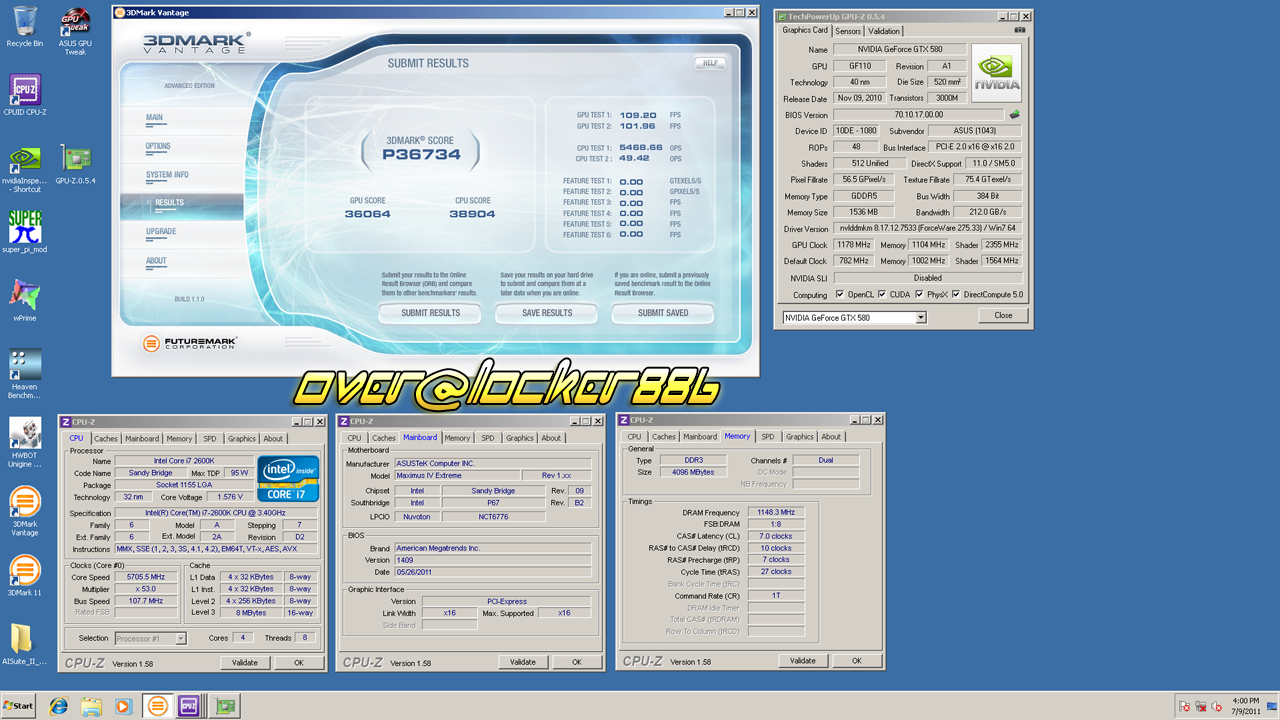Open AISuite_II folder on desktop
This screenshot has width=1280, height=720.
tap(25, 644)
